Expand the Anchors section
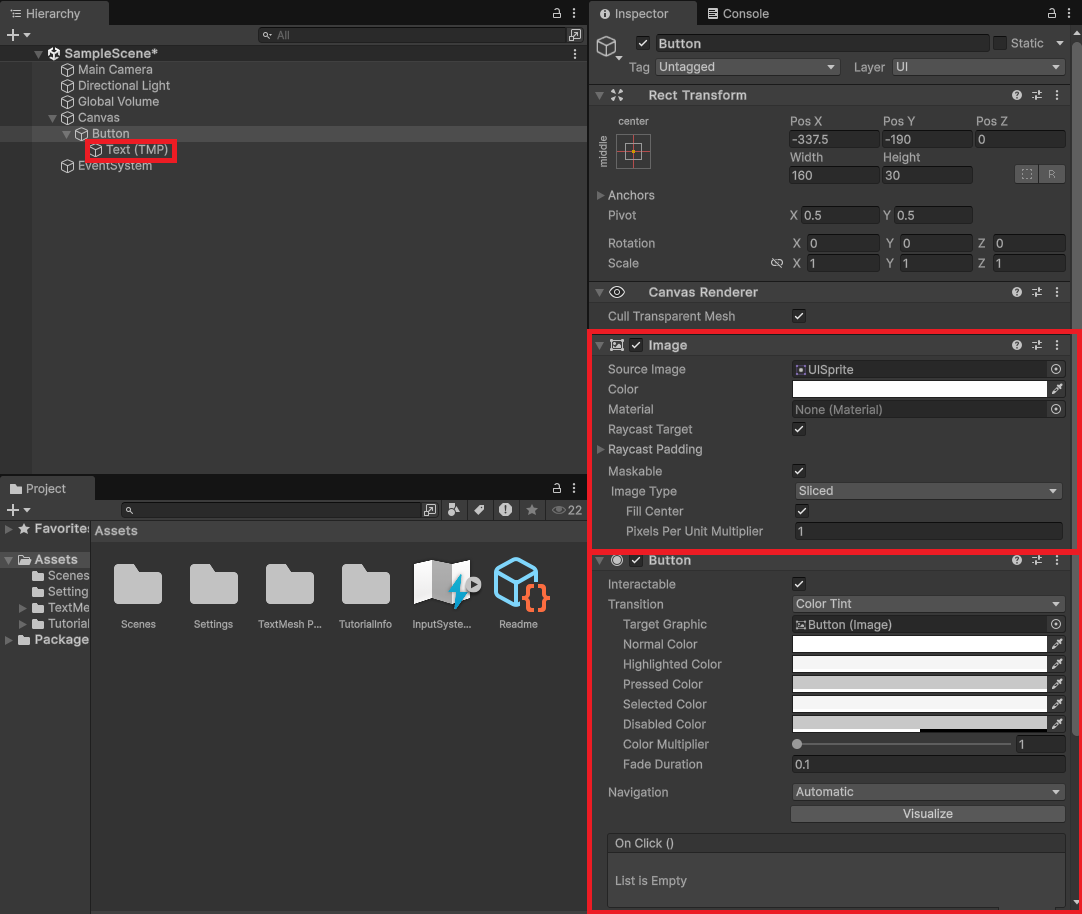1082x914 pixels. (601, 195)
